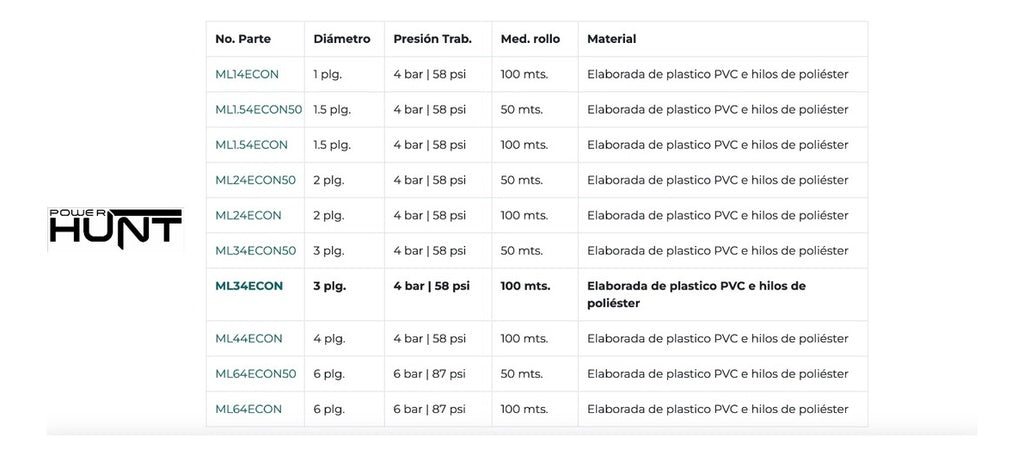Select the bold ML34ECON part

[249, 286]
